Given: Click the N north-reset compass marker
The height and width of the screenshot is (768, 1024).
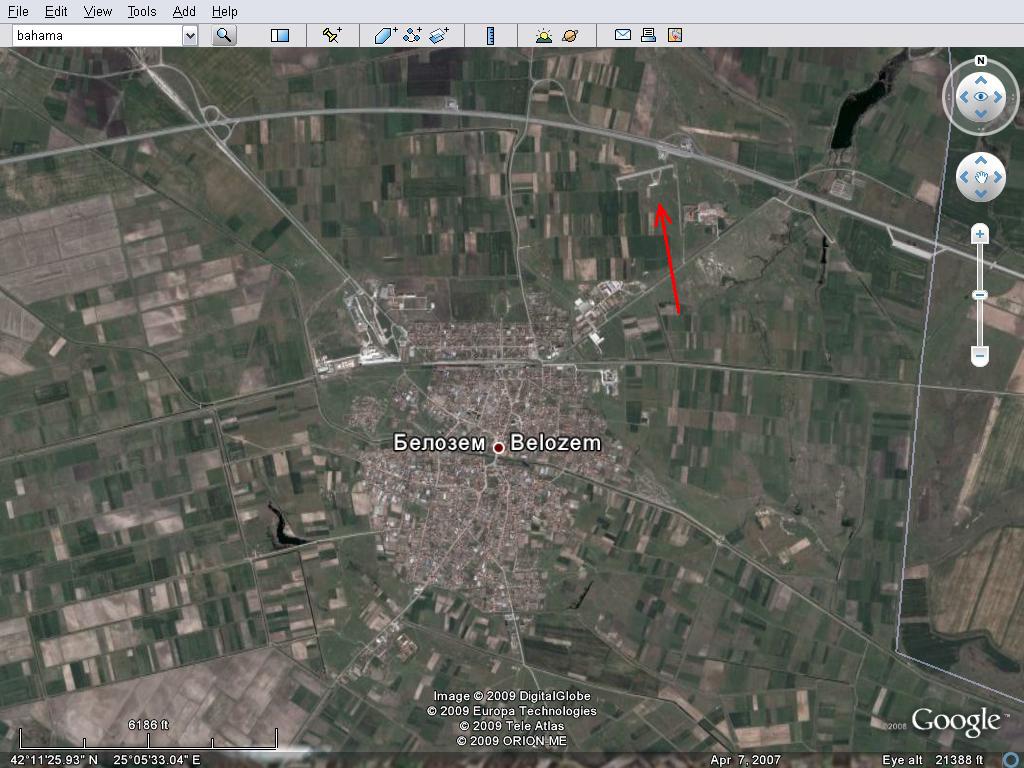Looking at the screenshot, I should (x=980, y=61).
